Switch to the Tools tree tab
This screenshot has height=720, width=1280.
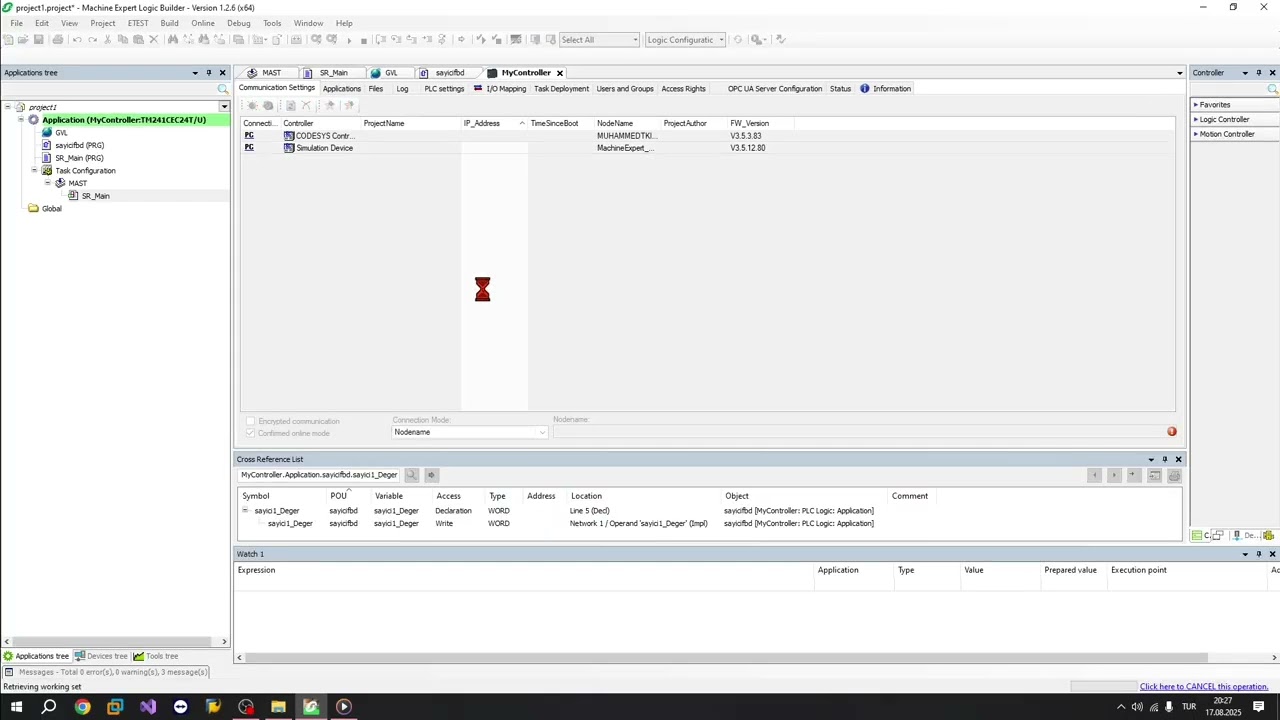[156, 656]
